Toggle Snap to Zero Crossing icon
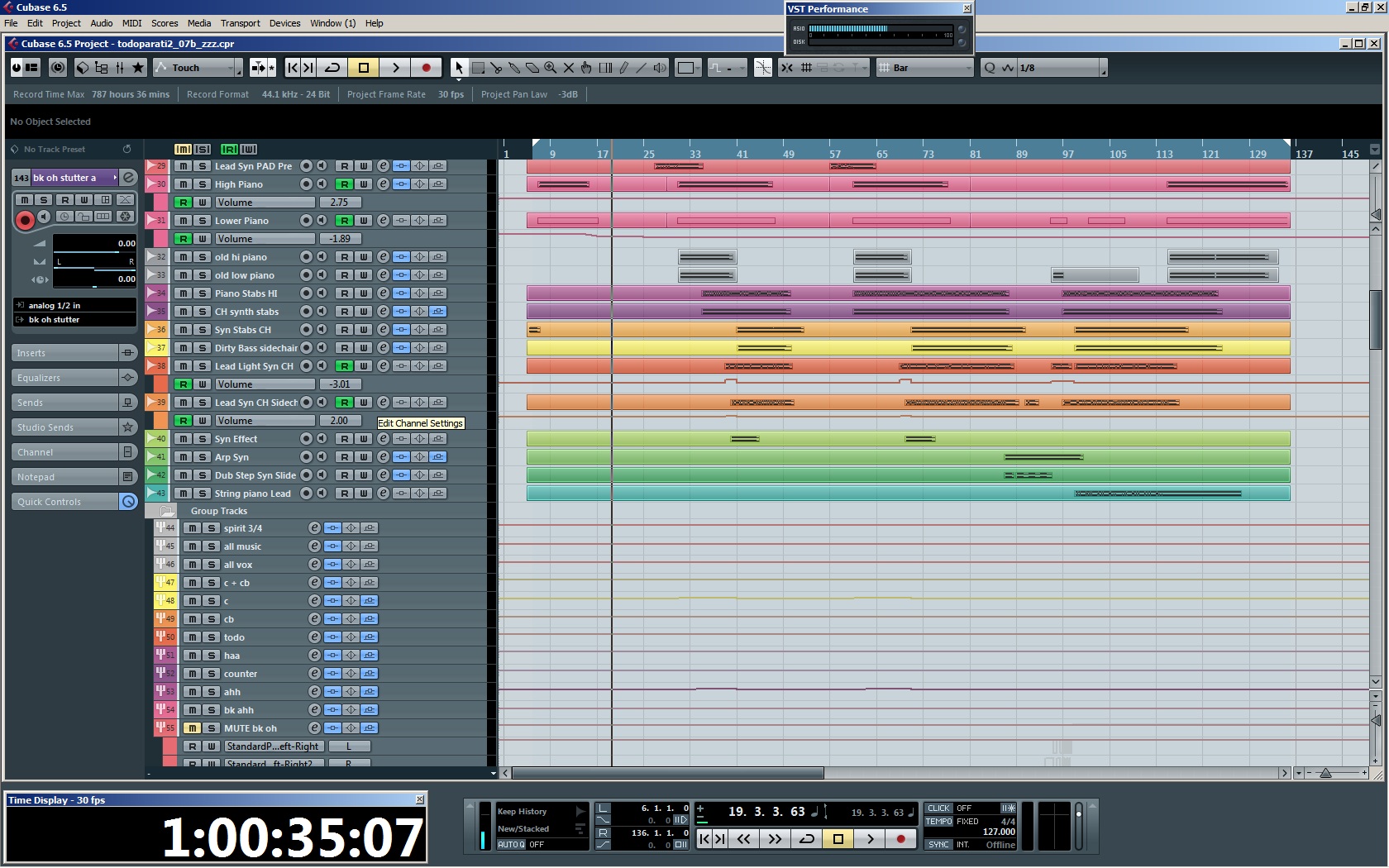 click(763, 68)
